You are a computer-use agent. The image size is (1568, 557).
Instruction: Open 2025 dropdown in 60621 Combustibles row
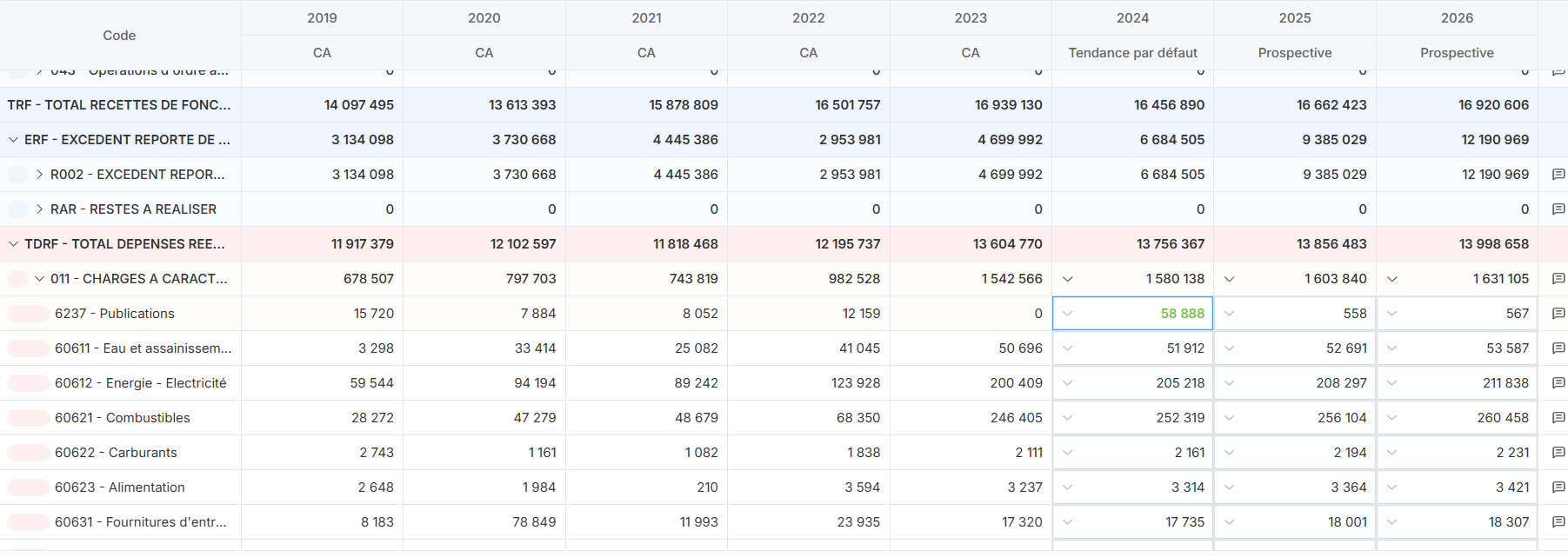[1229, 418]
